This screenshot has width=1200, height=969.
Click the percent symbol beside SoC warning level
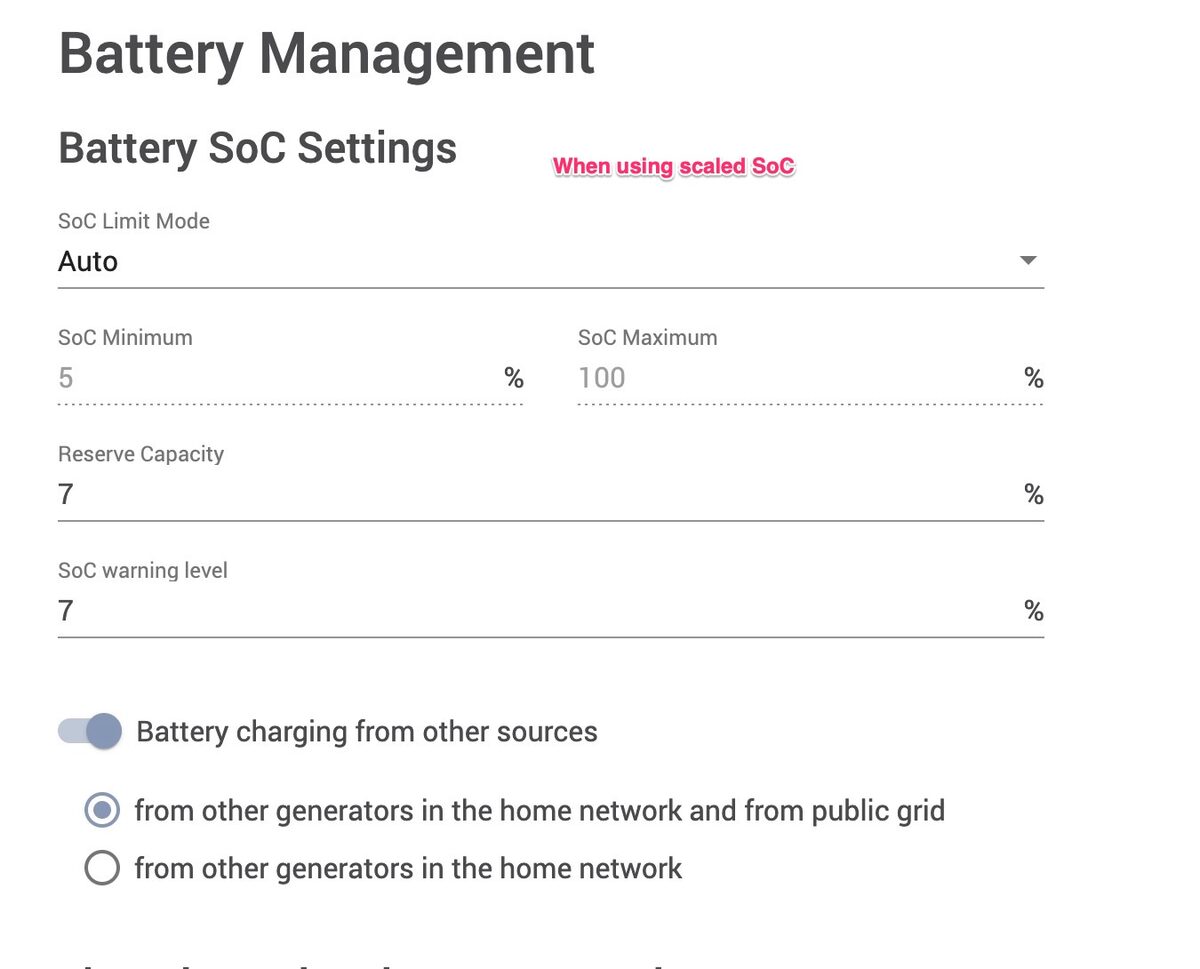click(x=1034, y=610)
